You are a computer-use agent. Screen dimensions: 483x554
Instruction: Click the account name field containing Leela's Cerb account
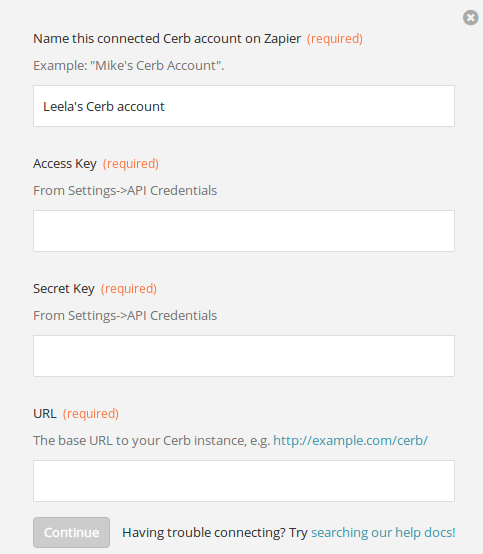pos(244,106)
